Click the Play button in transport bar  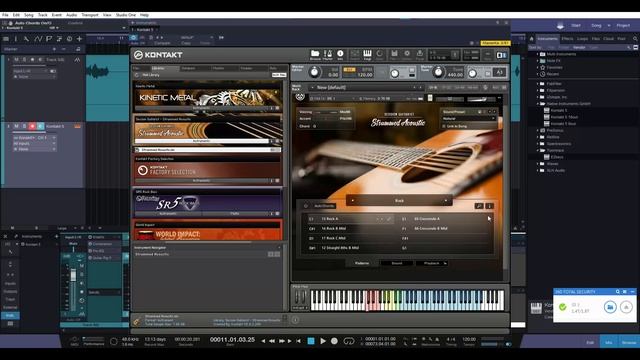coord(323,341)
